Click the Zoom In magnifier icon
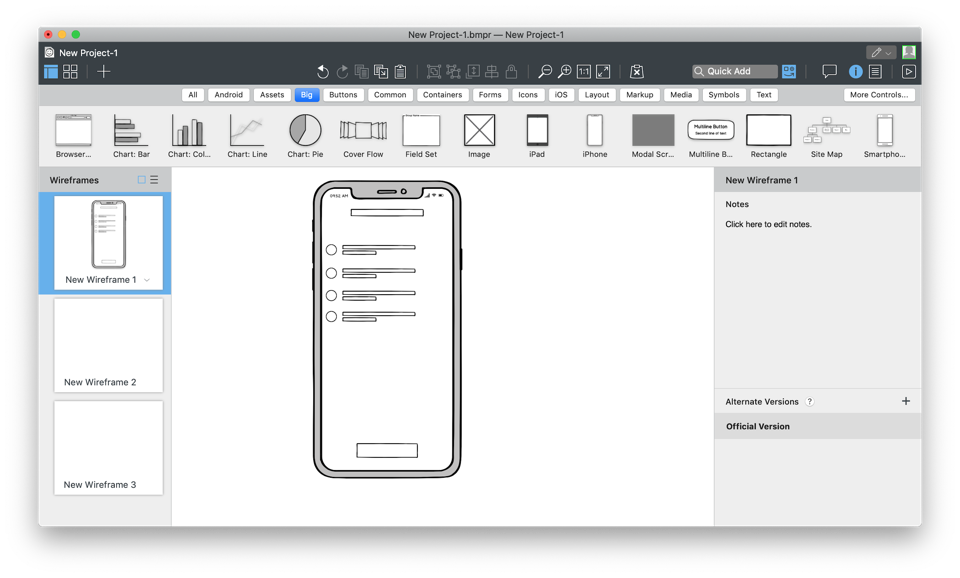The height and width of the screenshot is (578, 960). pos(564,72)
